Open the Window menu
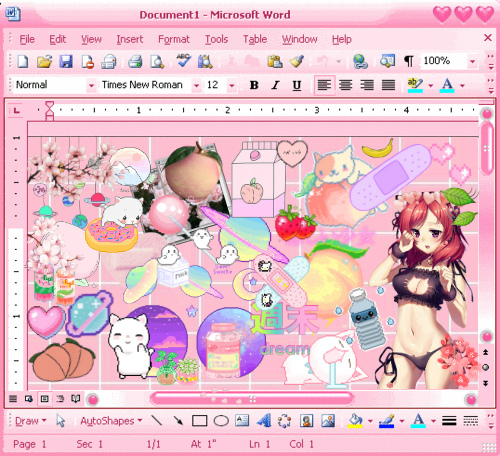This screenshot has height=456, width=500. [x=299, y=39]
